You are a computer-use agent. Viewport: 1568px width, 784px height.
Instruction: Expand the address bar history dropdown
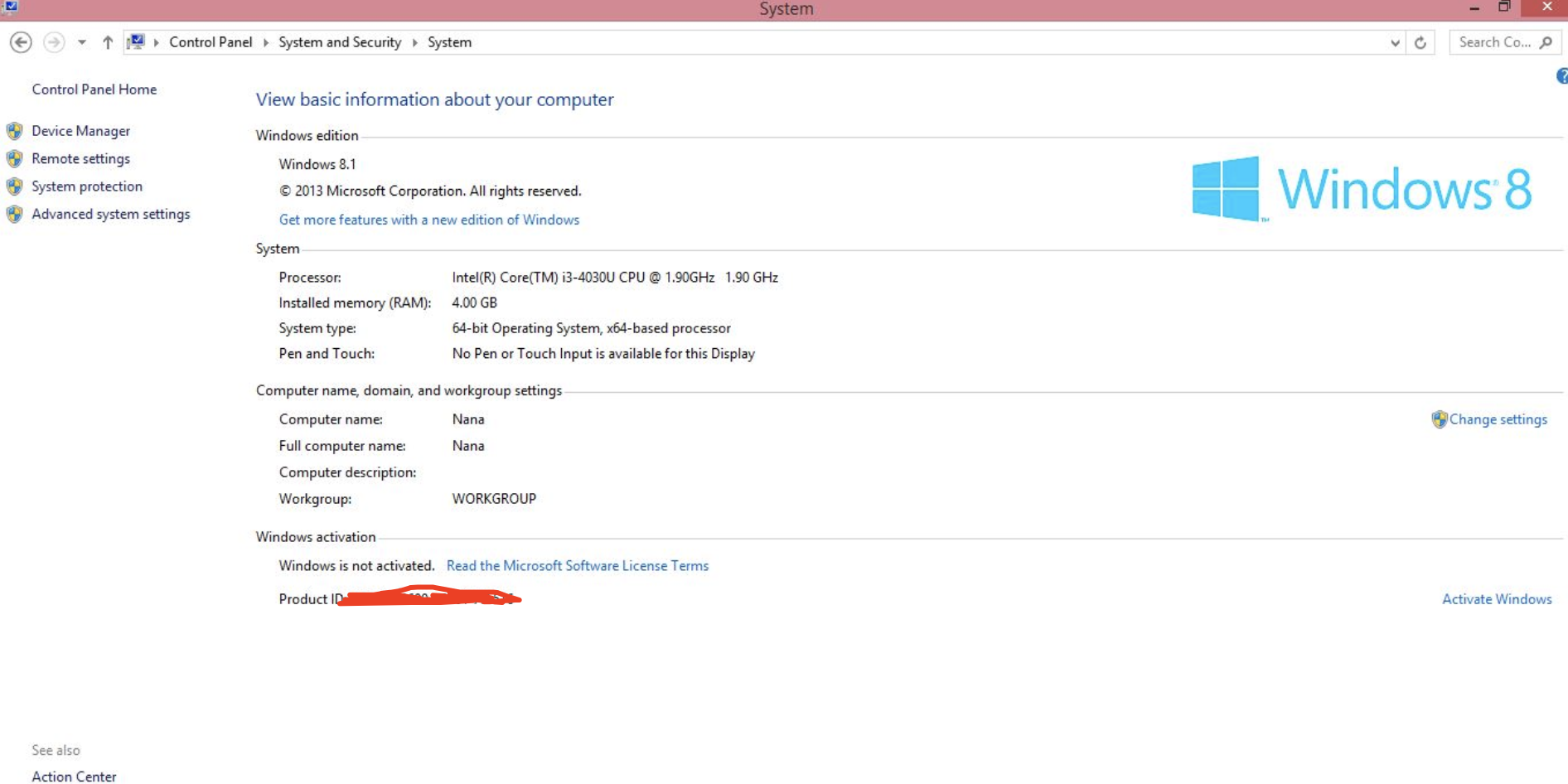point(1395,42)
